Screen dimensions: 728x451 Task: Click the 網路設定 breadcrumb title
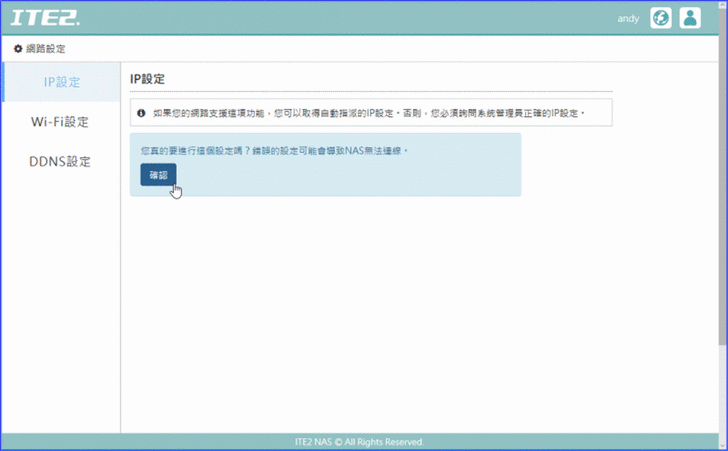(46, 49)
